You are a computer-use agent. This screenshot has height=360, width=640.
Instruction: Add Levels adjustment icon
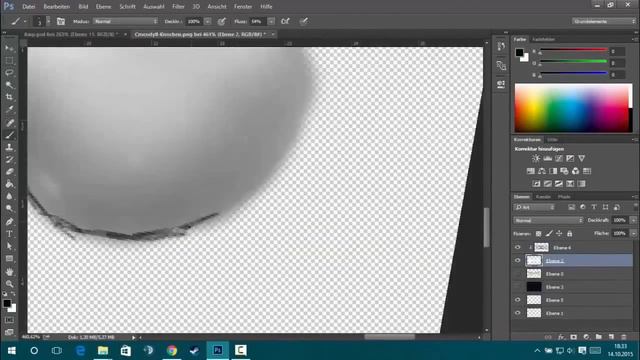547,158
